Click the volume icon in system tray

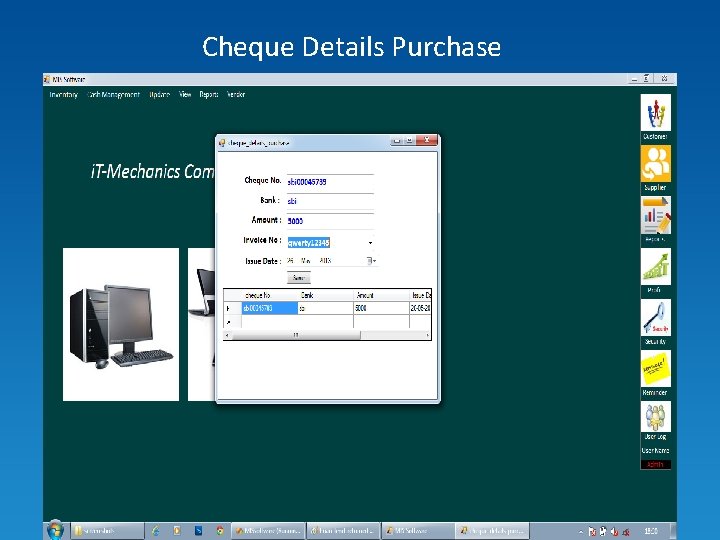(x=614, y=531)
